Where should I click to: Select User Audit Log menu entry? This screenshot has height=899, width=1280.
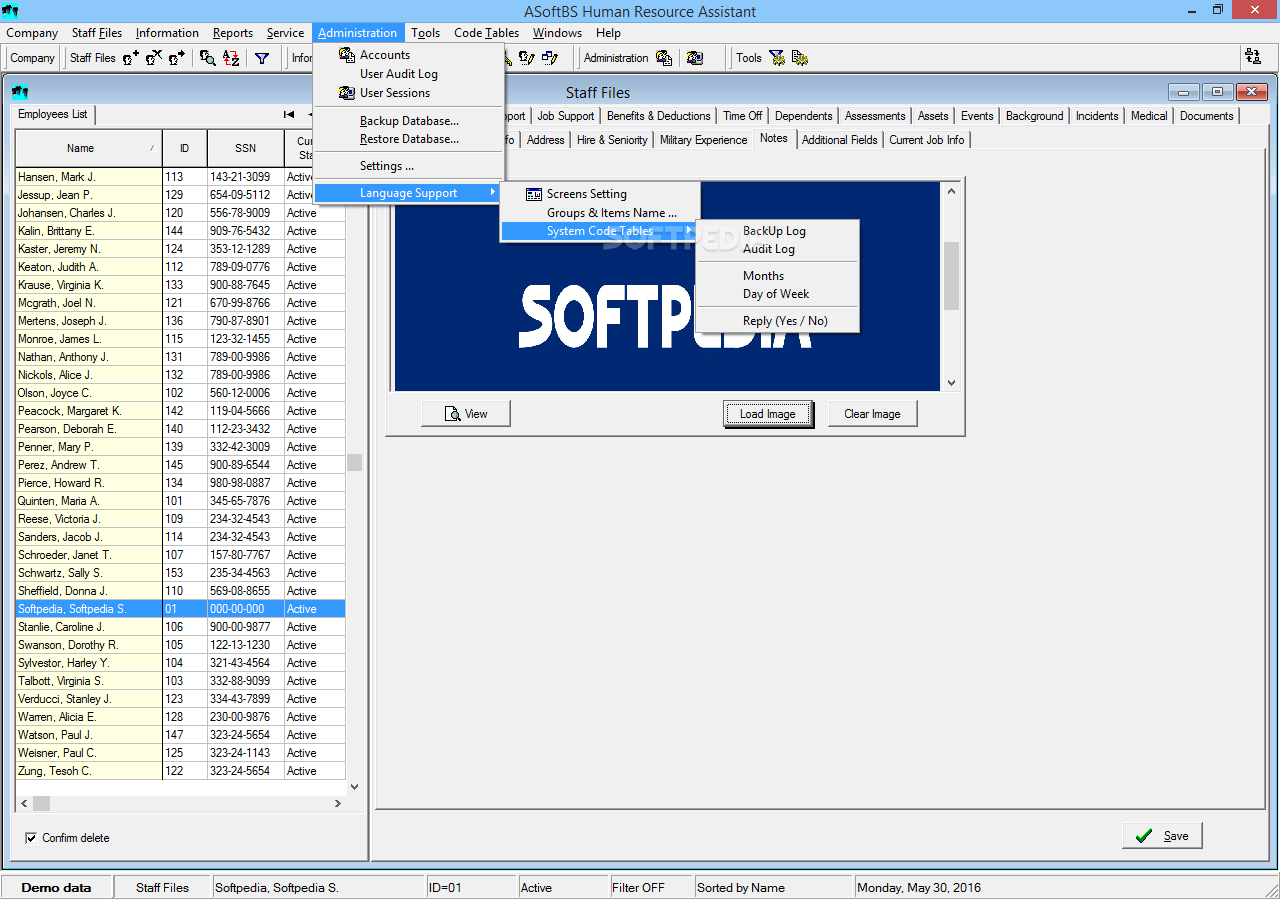(408, 74)
